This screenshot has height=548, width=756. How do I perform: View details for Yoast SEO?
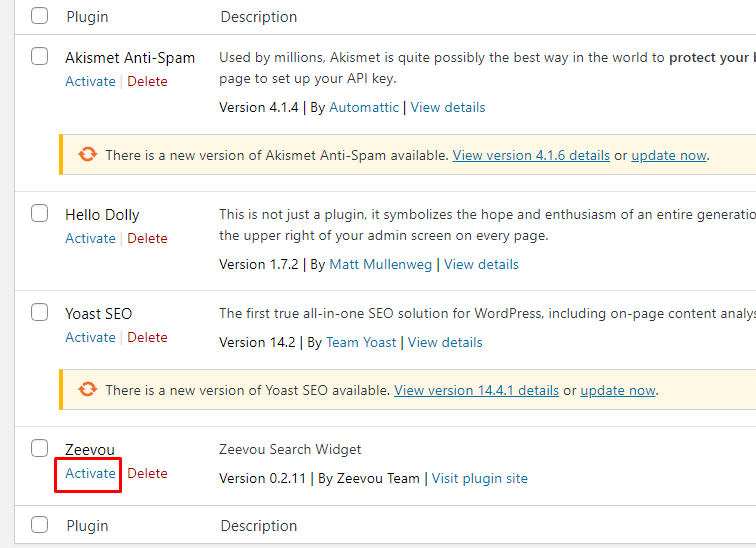tap(445, 342)
